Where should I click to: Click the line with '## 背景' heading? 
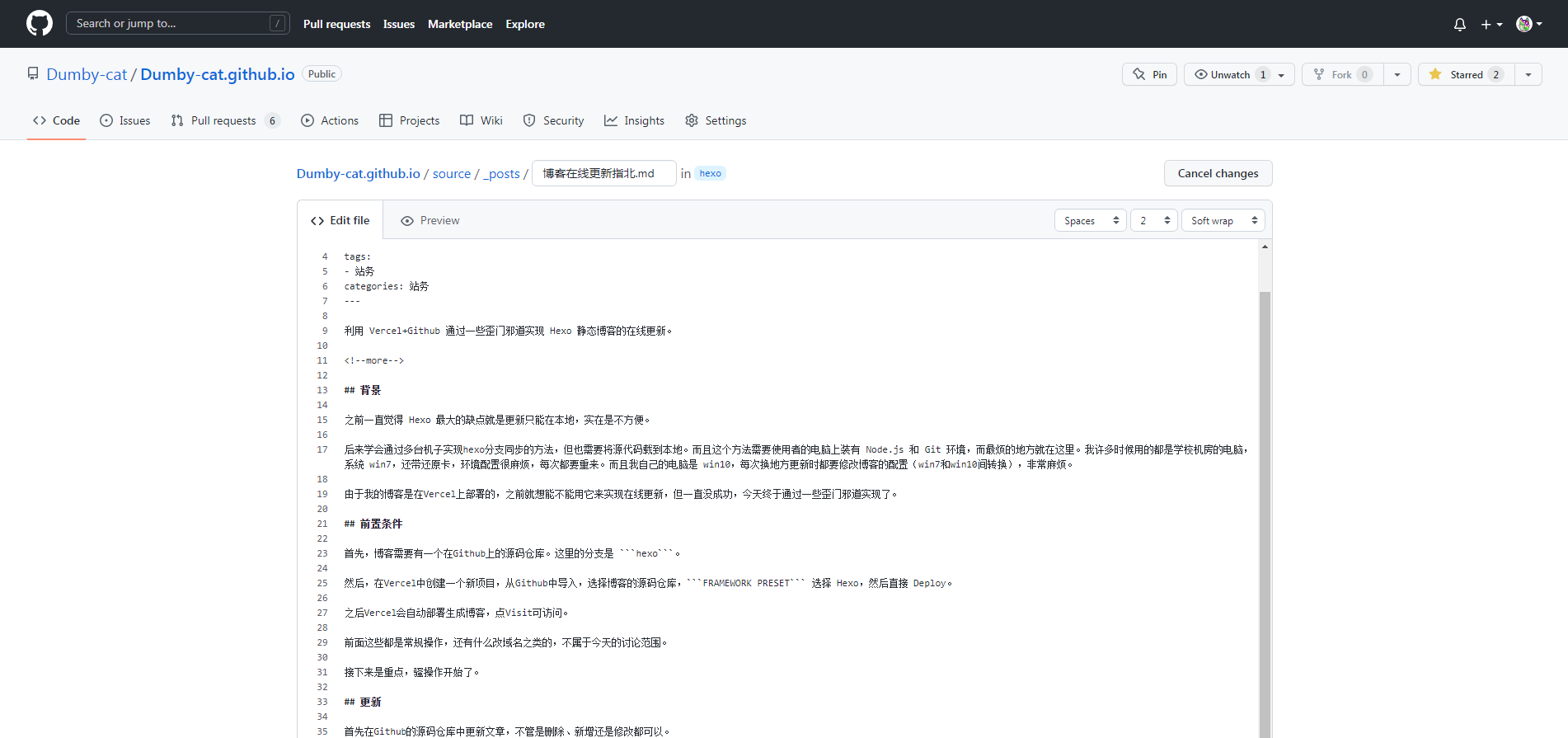pos(363,390)
